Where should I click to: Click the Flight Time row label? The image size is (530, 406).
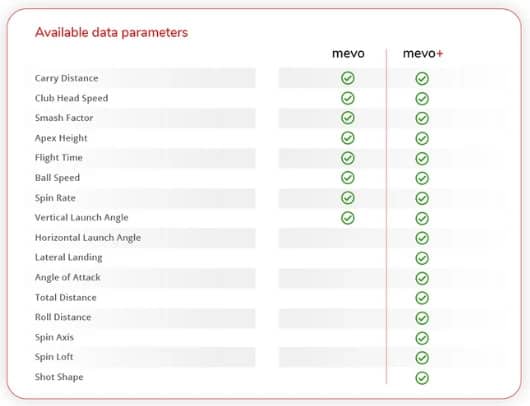pyautogui.click(x=59, y=158)
